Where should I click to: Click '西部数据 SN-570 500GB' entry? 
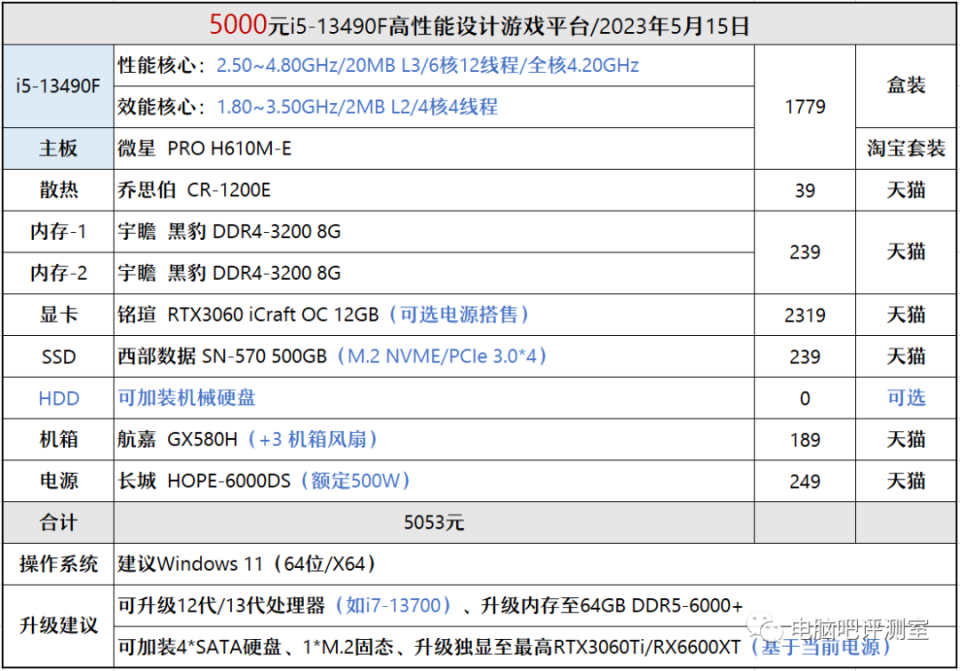(x=222, y=356)
